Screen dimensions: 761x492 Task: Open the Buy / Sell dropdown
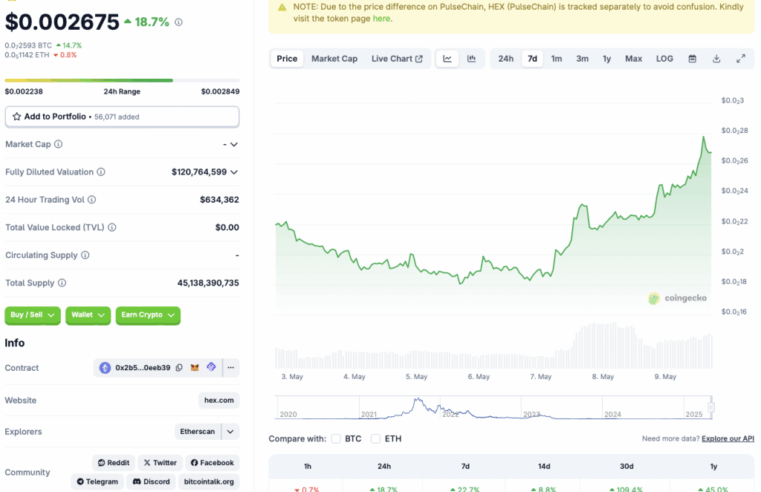pos(33,315)
